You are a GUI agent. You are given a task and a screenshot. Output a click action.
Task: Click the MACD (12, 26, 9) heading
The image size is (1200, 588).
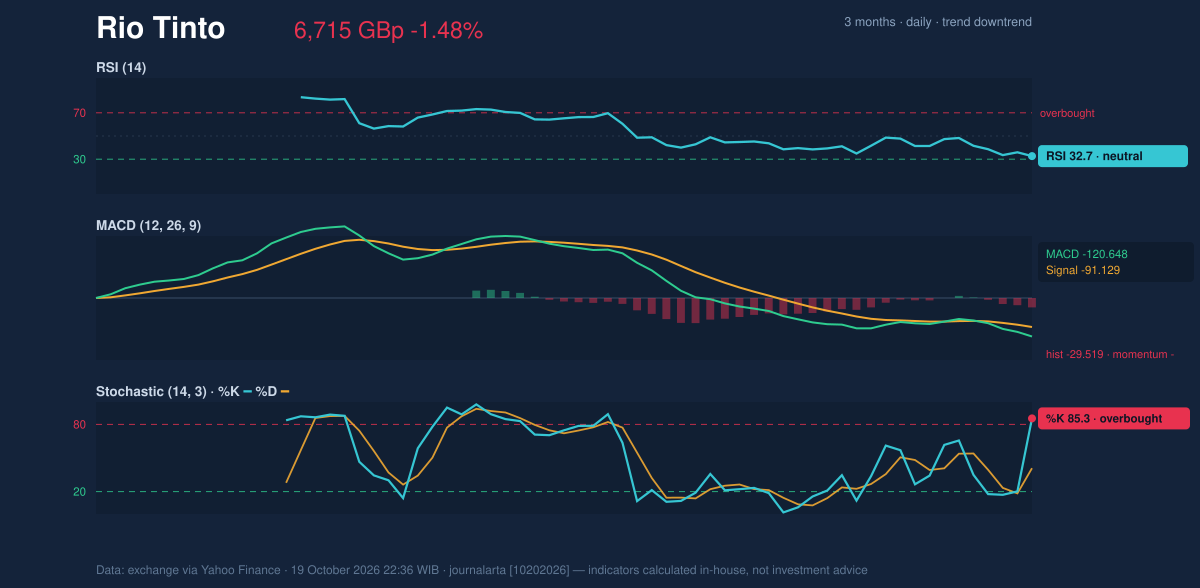coord(148,226)
